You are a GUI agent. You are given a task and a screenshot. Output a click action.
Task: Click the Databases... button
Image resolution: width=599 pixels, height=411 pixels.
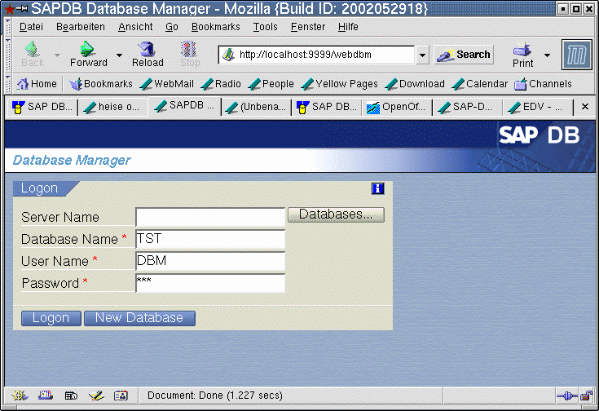(x=336, y=215)
